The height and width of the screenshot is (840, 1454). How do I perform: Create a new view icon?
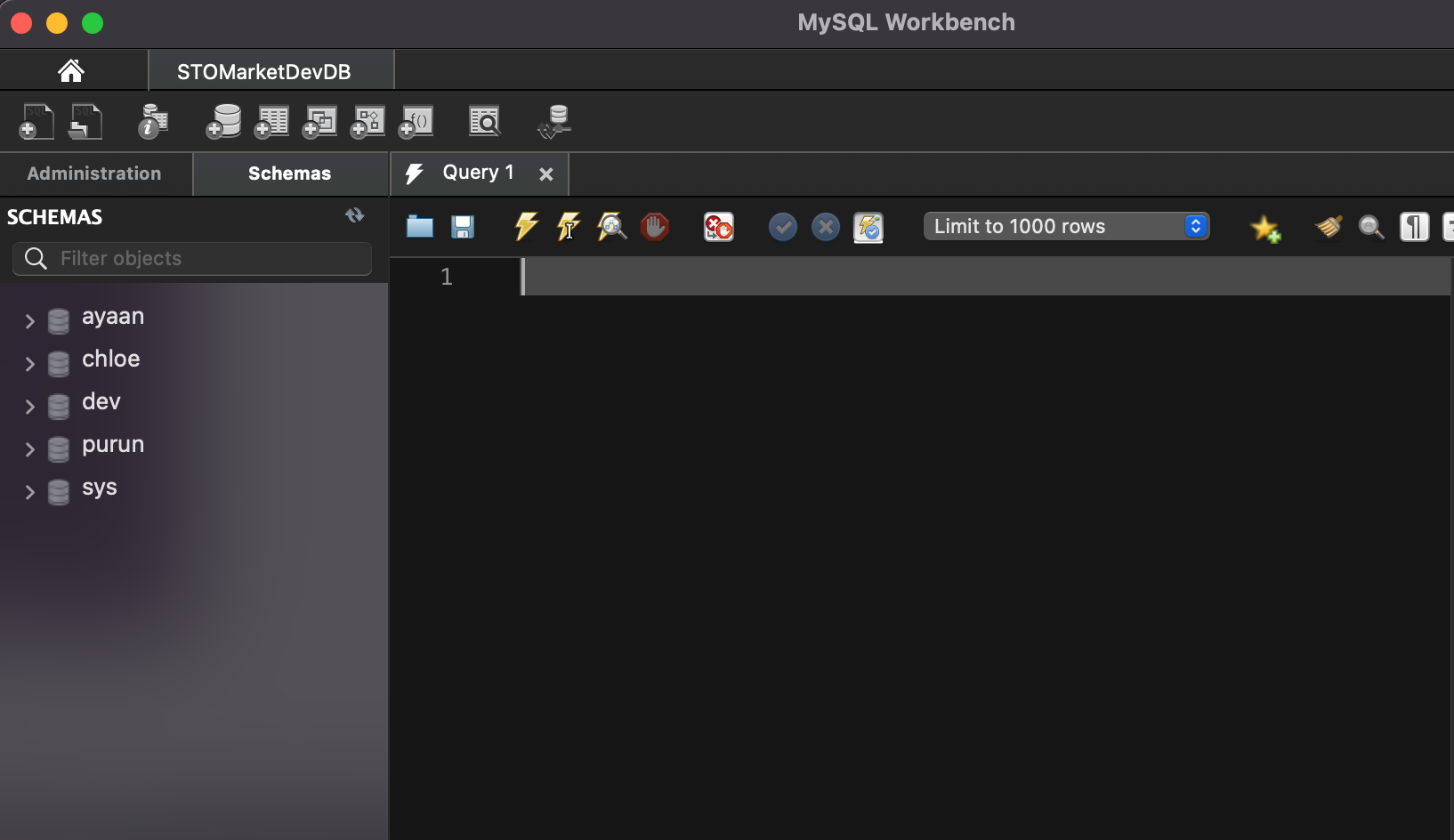click(319, 121)
